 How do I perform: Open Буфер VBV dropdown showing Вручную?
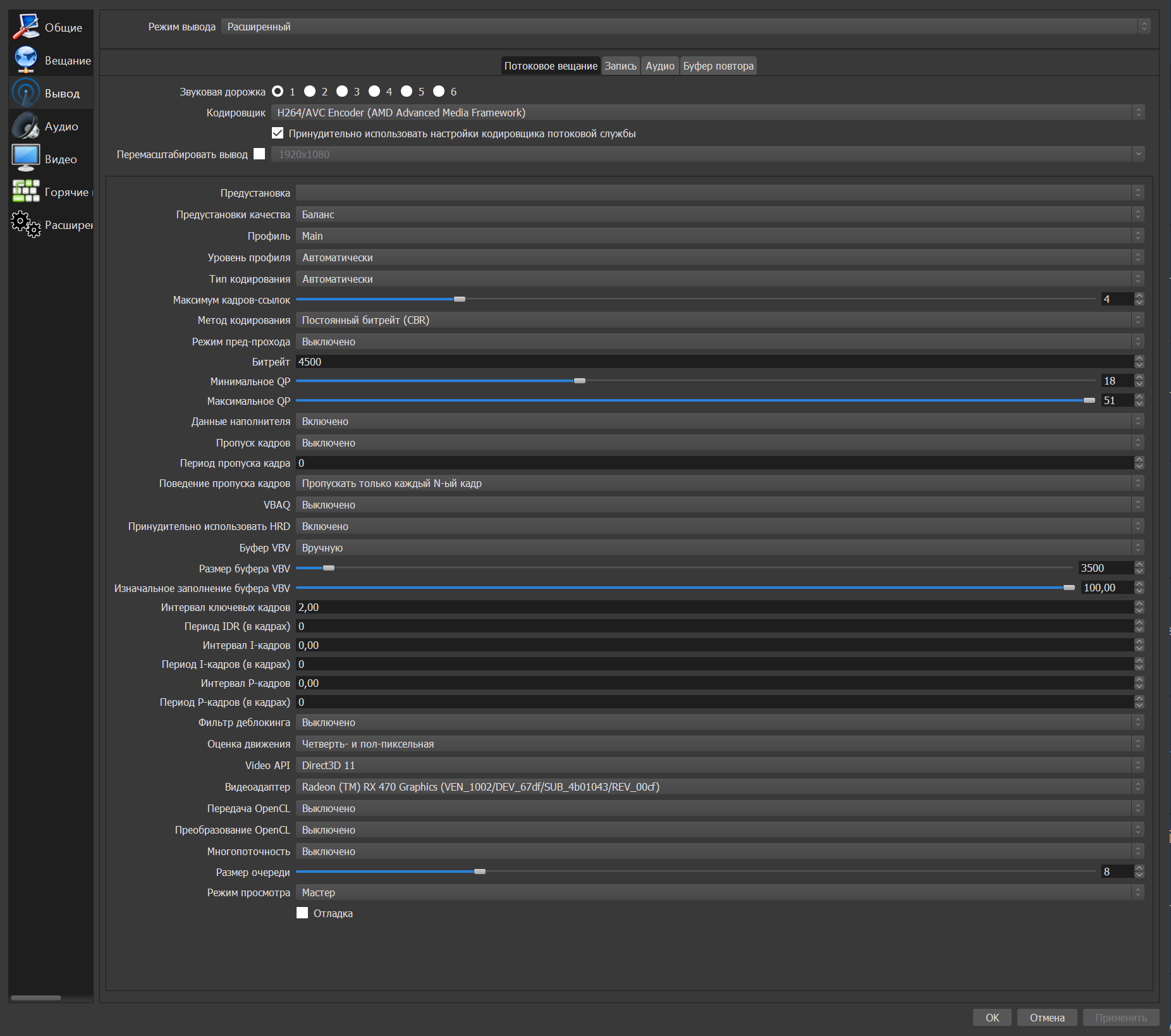[x=720, y=548]
